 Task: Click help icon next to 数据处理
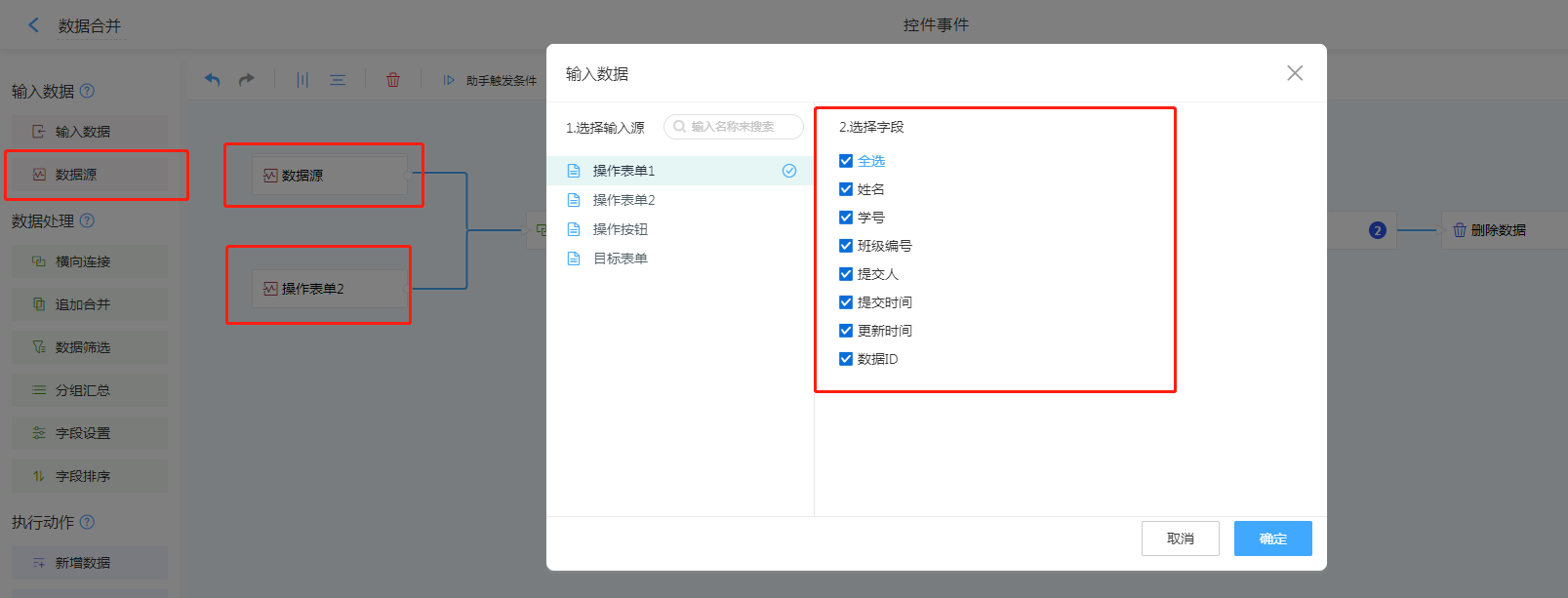[x=87, y=220]
